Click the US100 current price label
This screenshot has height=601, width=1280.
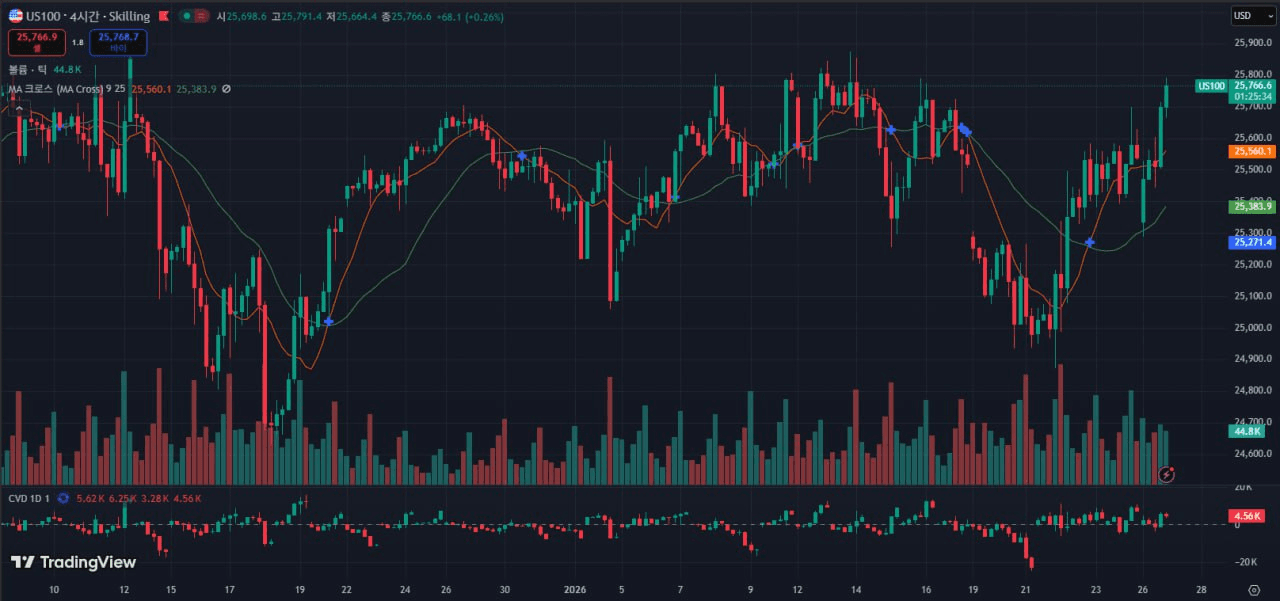click(x=1253, y=86)
